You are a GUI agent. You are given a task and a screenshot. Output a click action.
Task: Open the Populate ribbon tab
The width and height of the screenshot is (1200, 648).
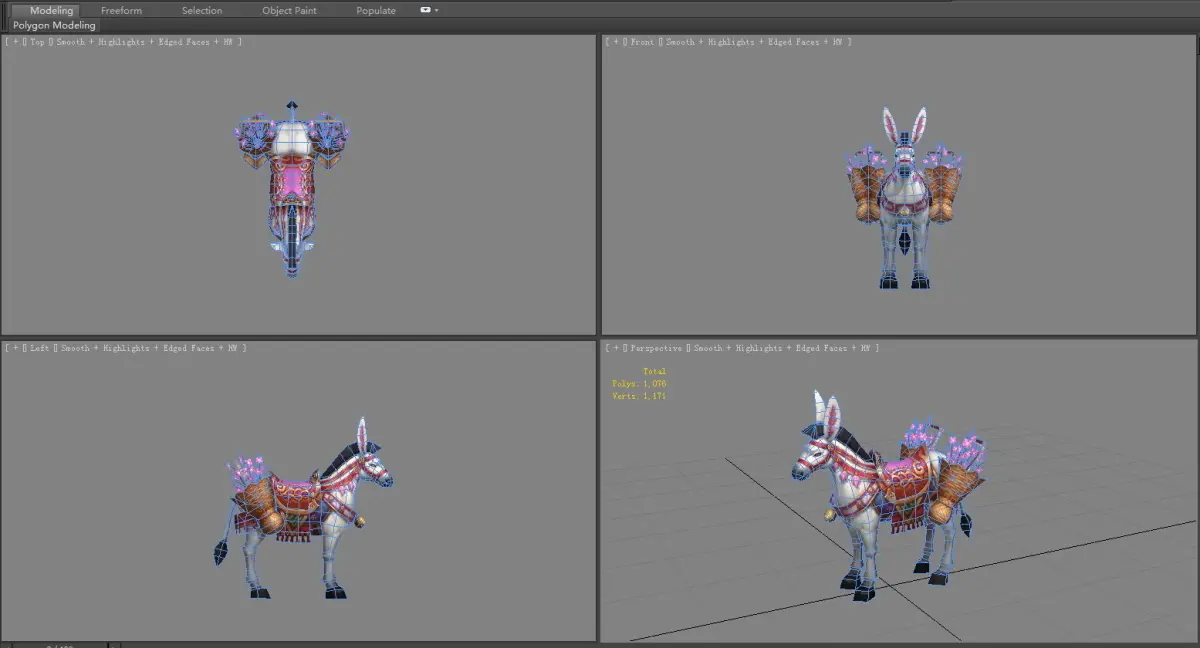(x=376, y=10)
